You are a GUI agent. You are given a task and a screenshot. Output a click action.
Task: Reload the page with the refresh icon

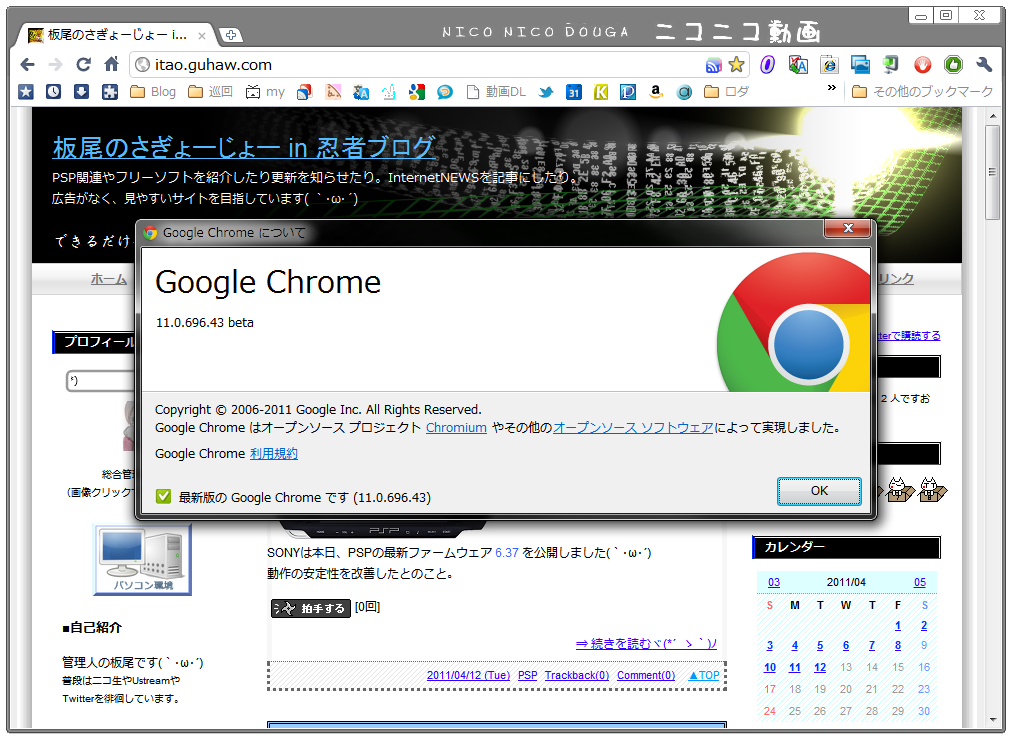click(83, 65)
